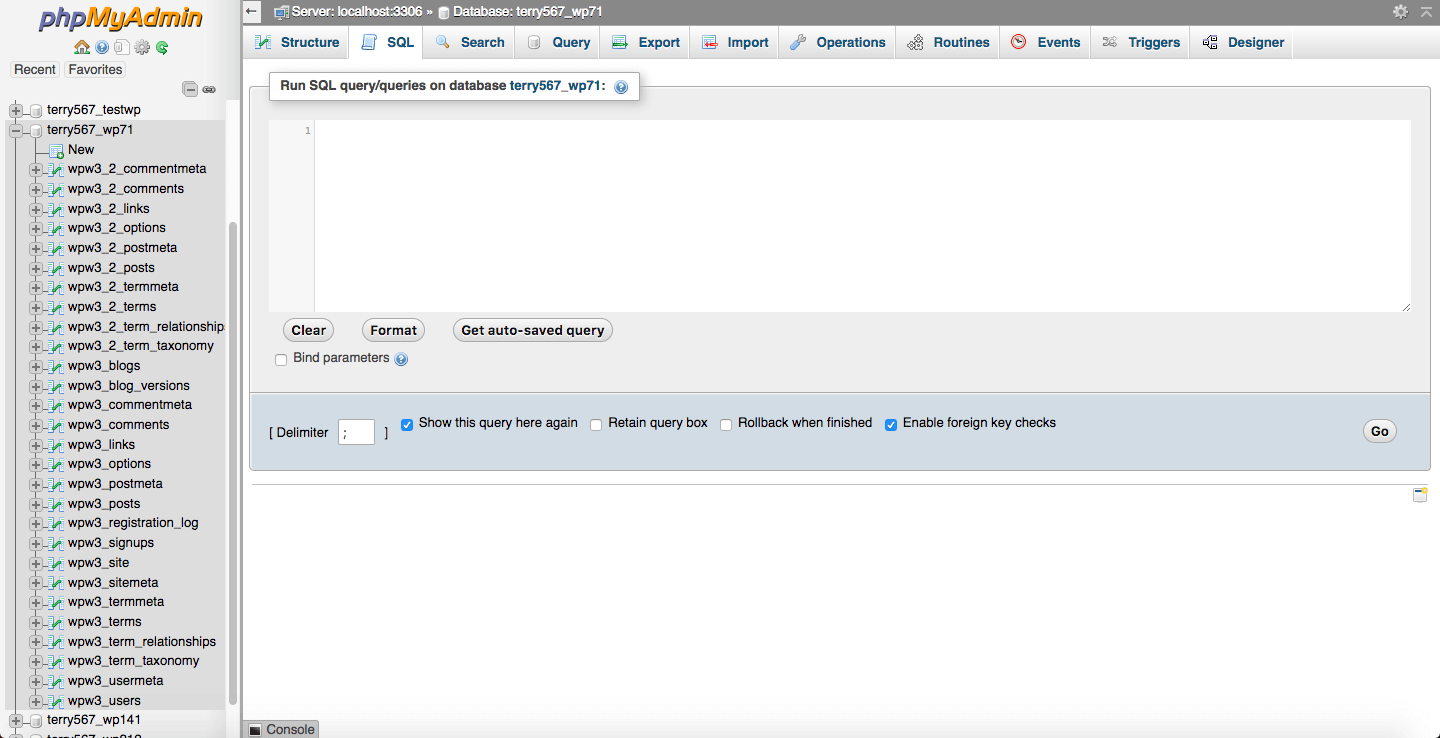
Task: Open the Operations tab
Action: [838, 42]
